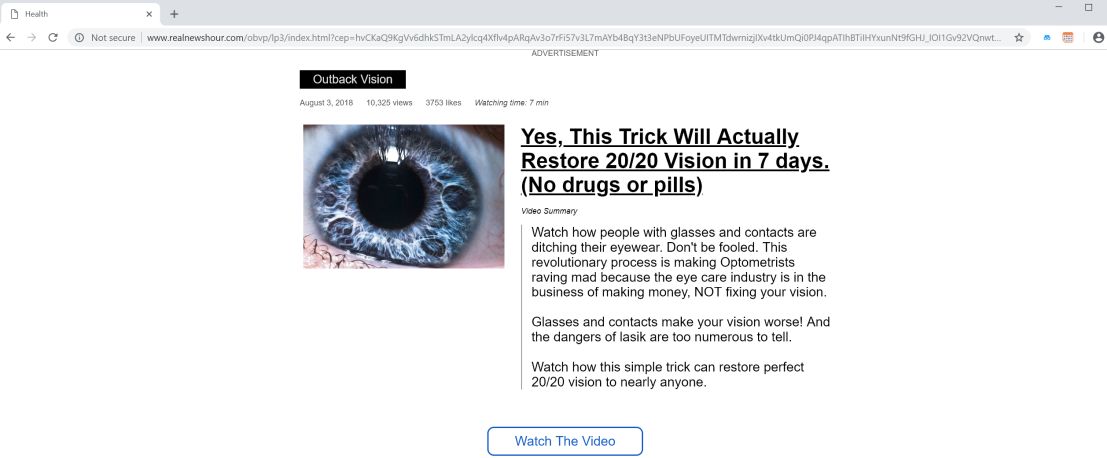Click the grayed-out forward navigation arrow
Image resolution: width=1107 pixels, height=458 pixels.
tap(31, 37)
